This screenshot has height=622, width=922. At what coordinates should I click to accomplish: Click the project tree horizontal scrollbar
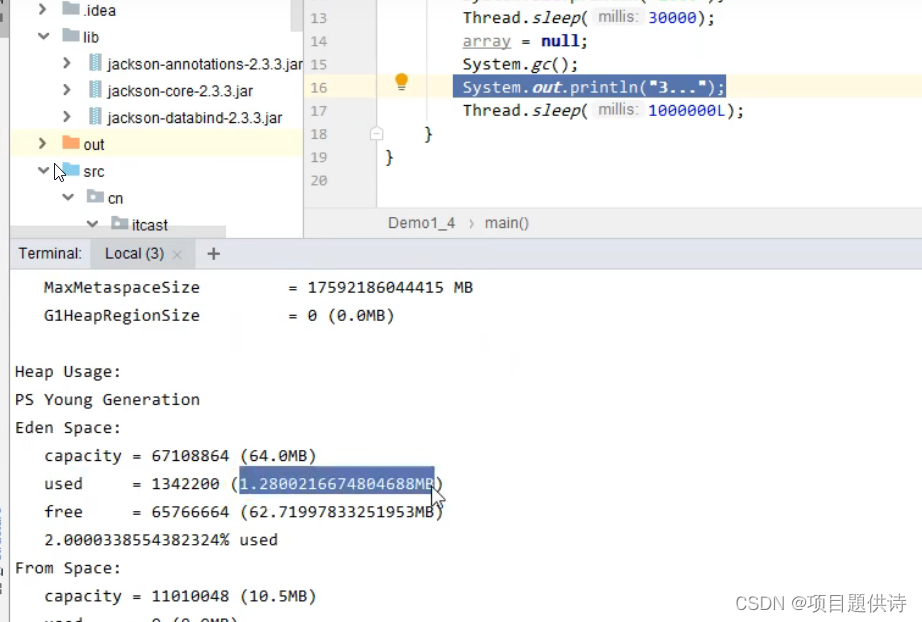click(x=118, y=233)
